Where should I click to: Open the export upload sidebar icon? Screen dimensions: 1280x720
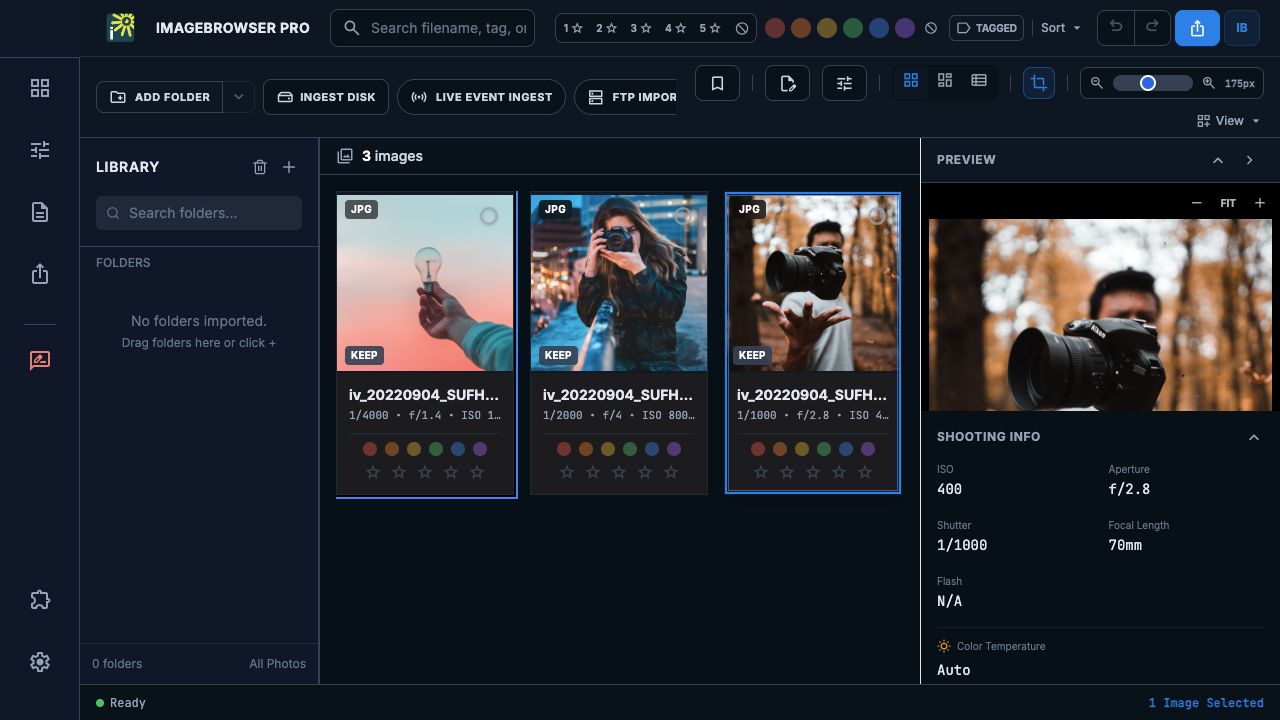click(40, 274)
